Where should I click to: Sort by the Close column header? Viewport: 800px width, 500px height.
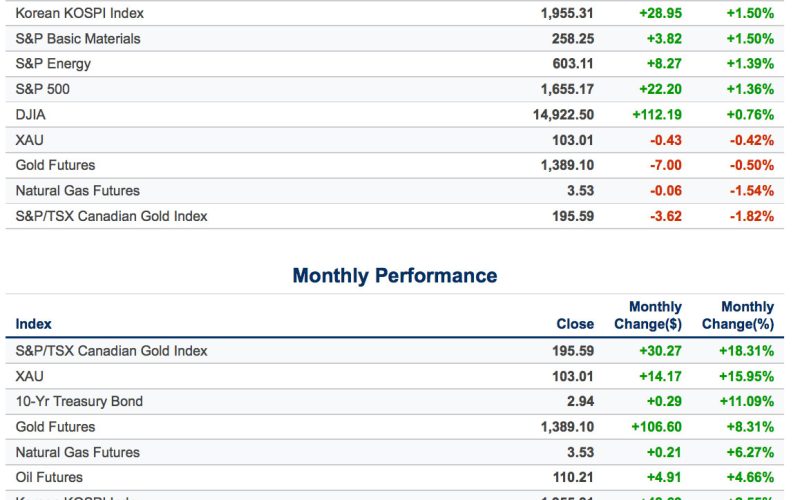(x=575, y=324)
